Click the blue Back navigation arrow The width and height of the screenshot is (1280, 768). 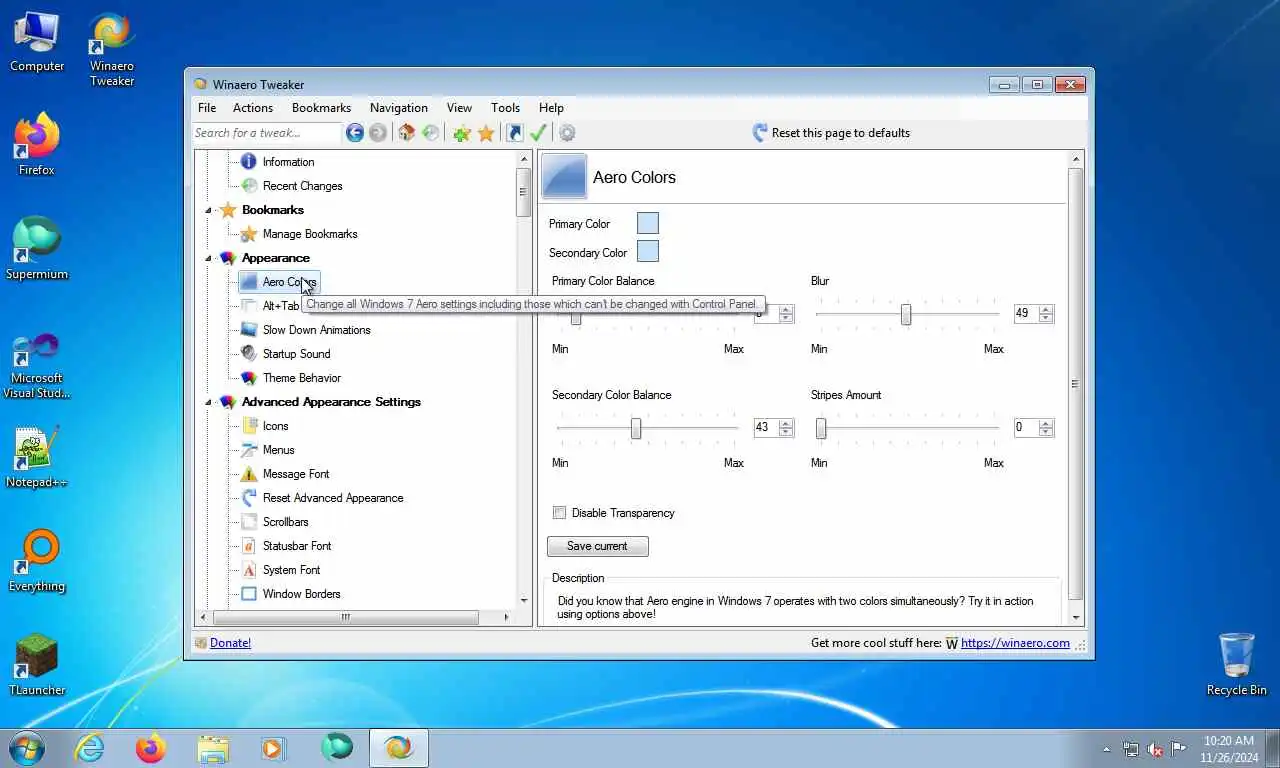[355, 133]
